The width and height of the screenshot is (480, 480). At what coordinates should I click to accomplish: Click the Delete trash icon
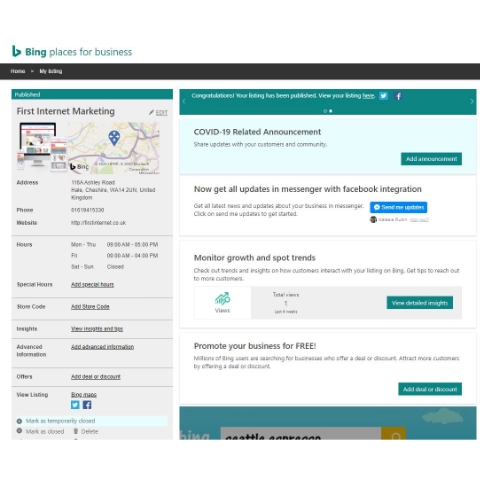point(76,431)
